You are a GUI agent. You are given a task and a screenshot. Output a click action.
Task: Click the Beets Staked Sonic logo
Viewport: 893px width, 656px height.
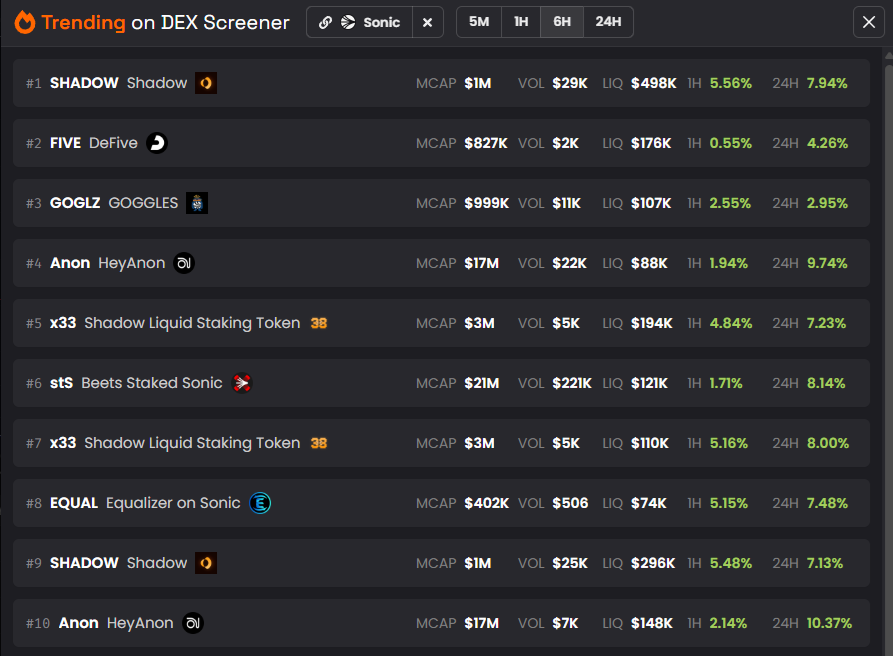pos(242,383)
